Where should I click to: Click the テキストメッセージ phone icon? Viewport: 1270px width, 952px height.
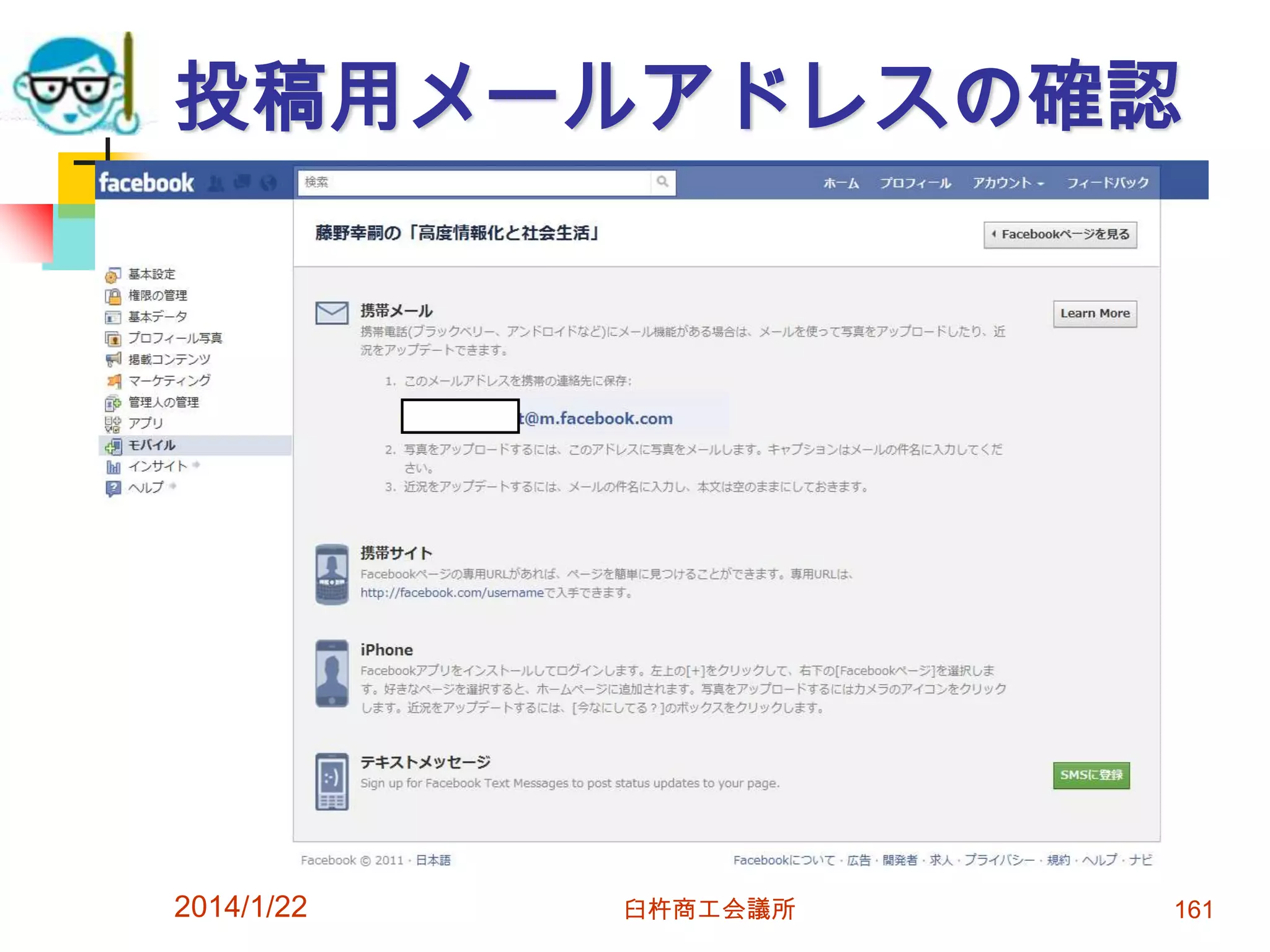point(332,782)
